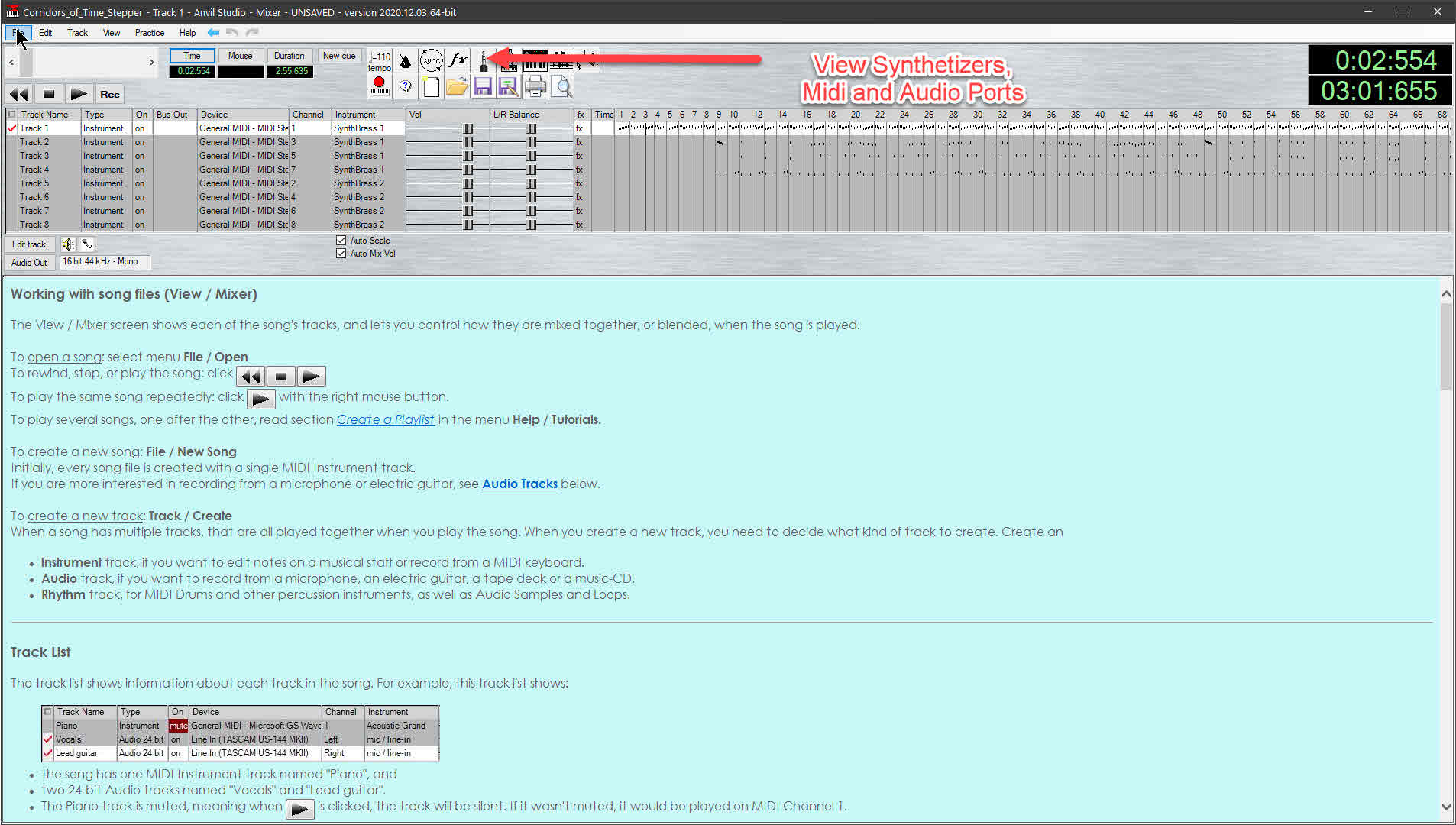Open the View menu
1456x825 pixels.
coord(112,33)
